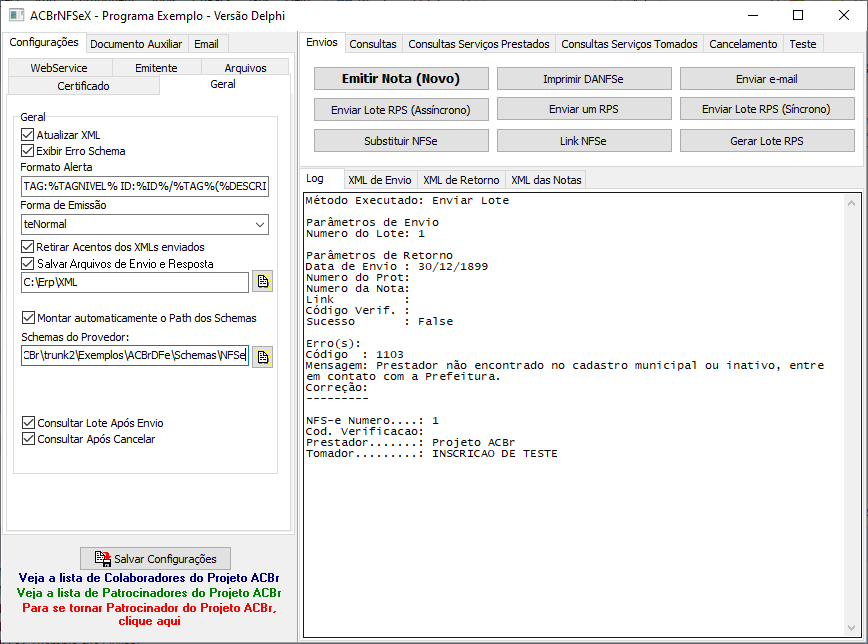
Task: Click the C:\Erp\XML path field
Action: pos(135,282)
